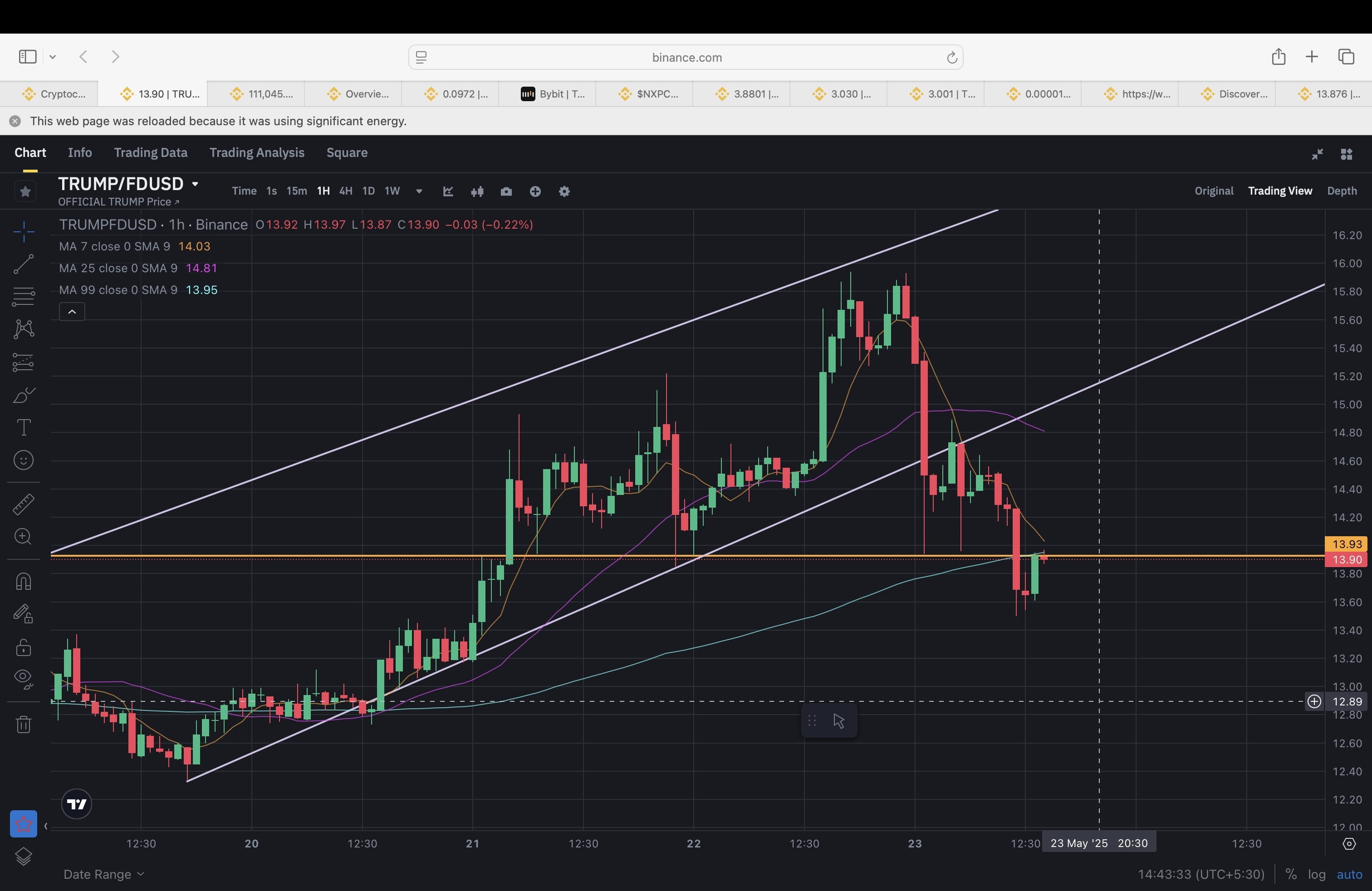Select the 4H interval

coord(346,191)
